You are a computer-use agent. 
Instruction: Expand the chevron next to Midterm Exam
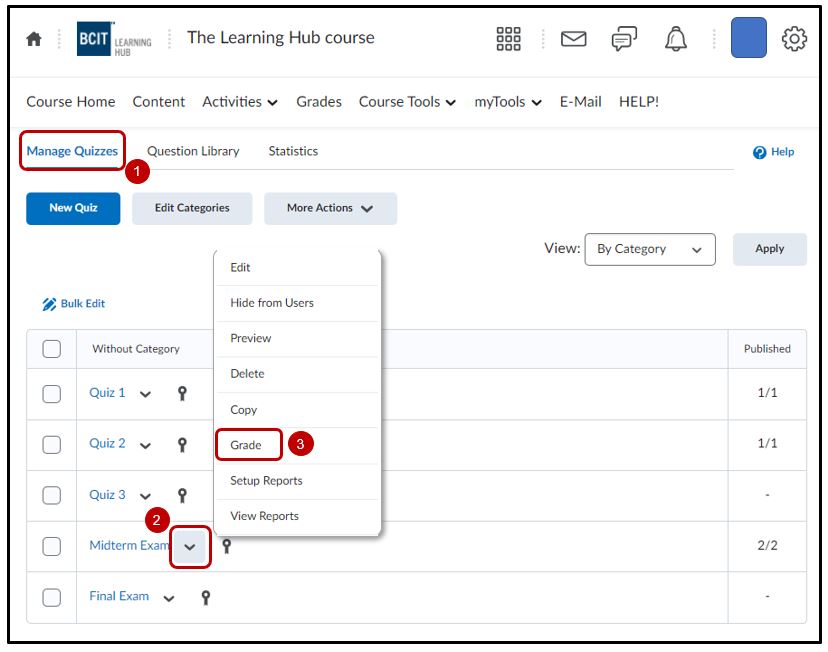tap(190, 547)
